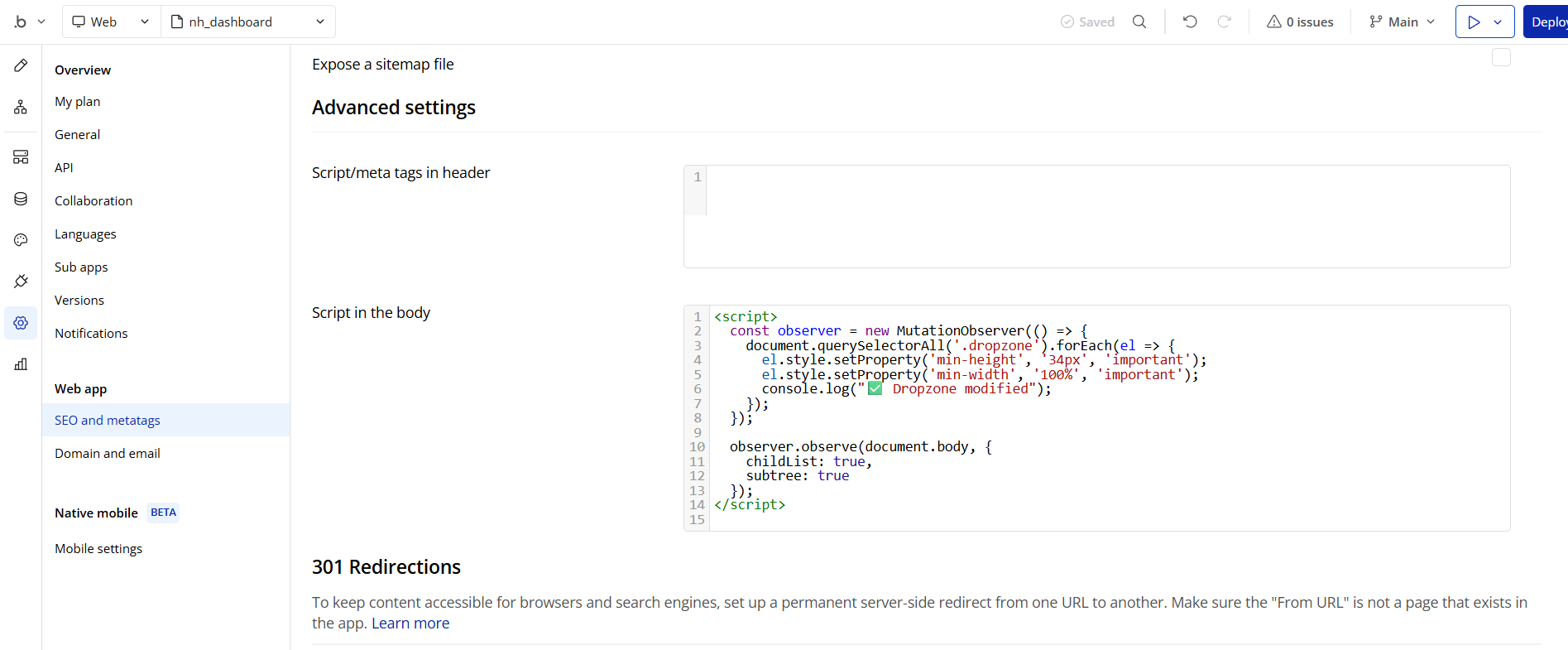Expand the preview options chevron

tap(1498, 22)
